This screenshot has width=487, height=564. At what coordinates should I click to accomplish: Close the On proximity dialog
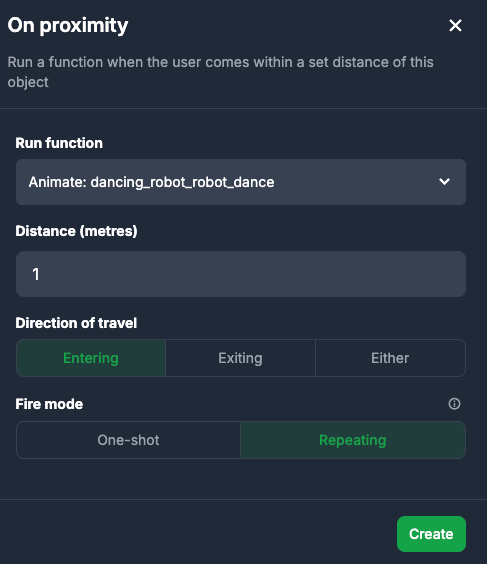[x=455, y=26]
